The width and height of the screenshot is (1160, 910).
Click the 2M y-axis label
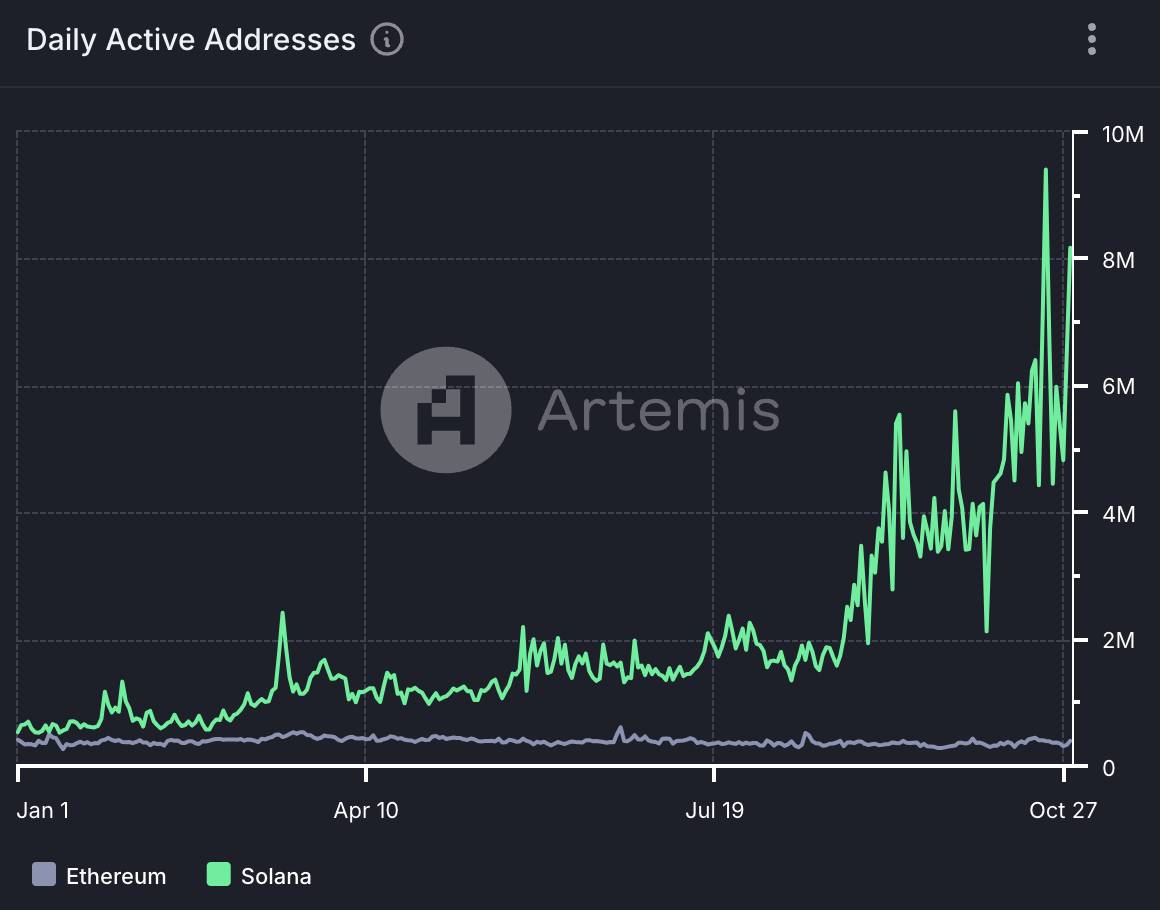[1118, 640]
